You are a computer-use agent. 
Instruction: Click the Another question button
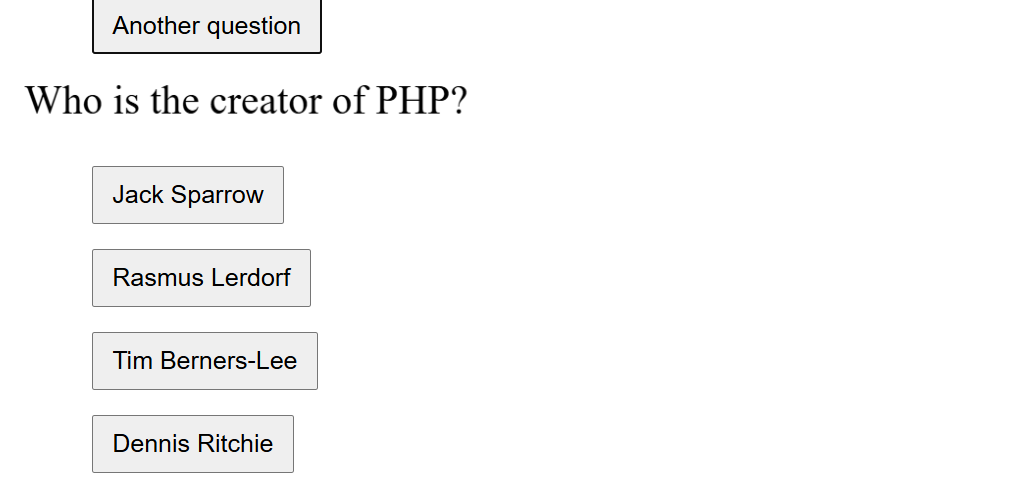207,26
